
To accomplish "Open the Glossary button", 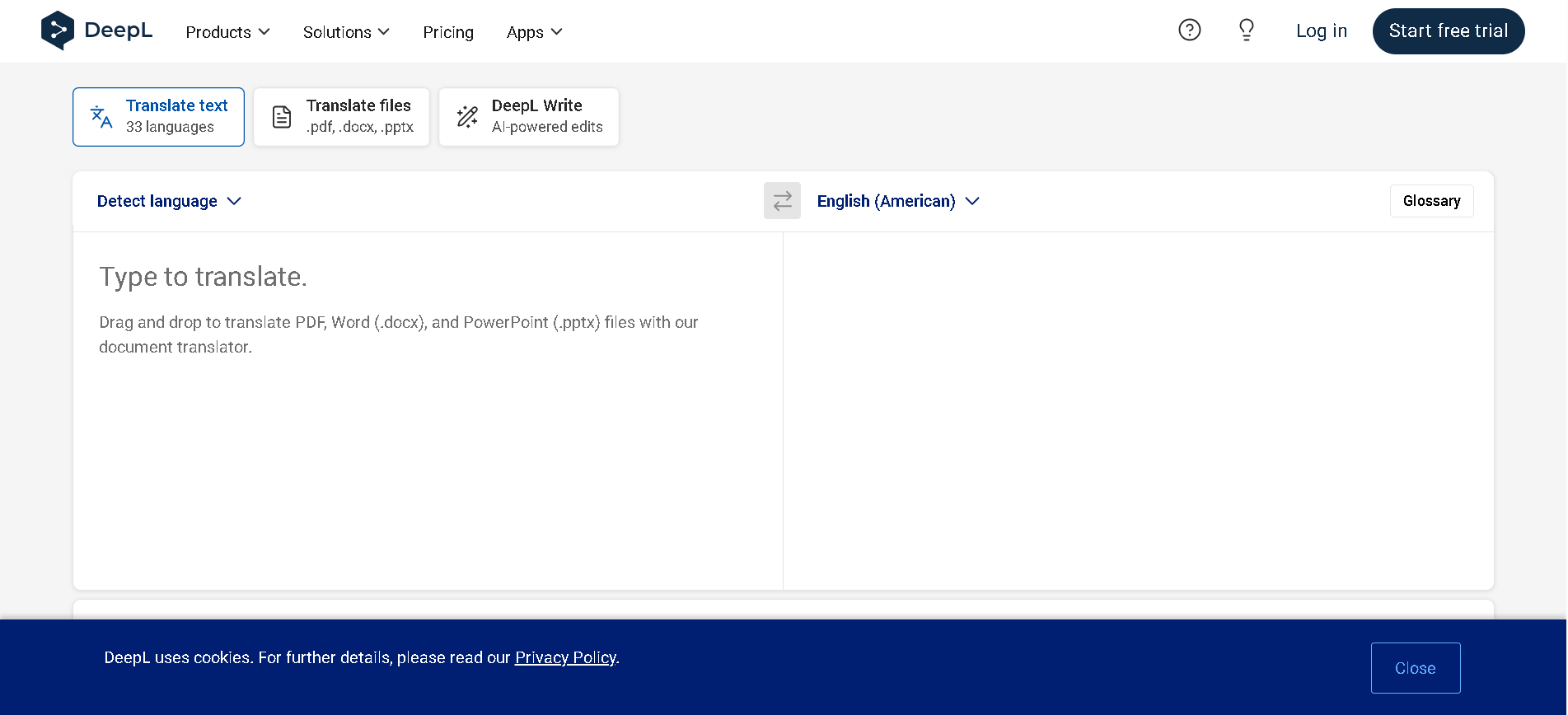I will click(x=1431, y=201).
